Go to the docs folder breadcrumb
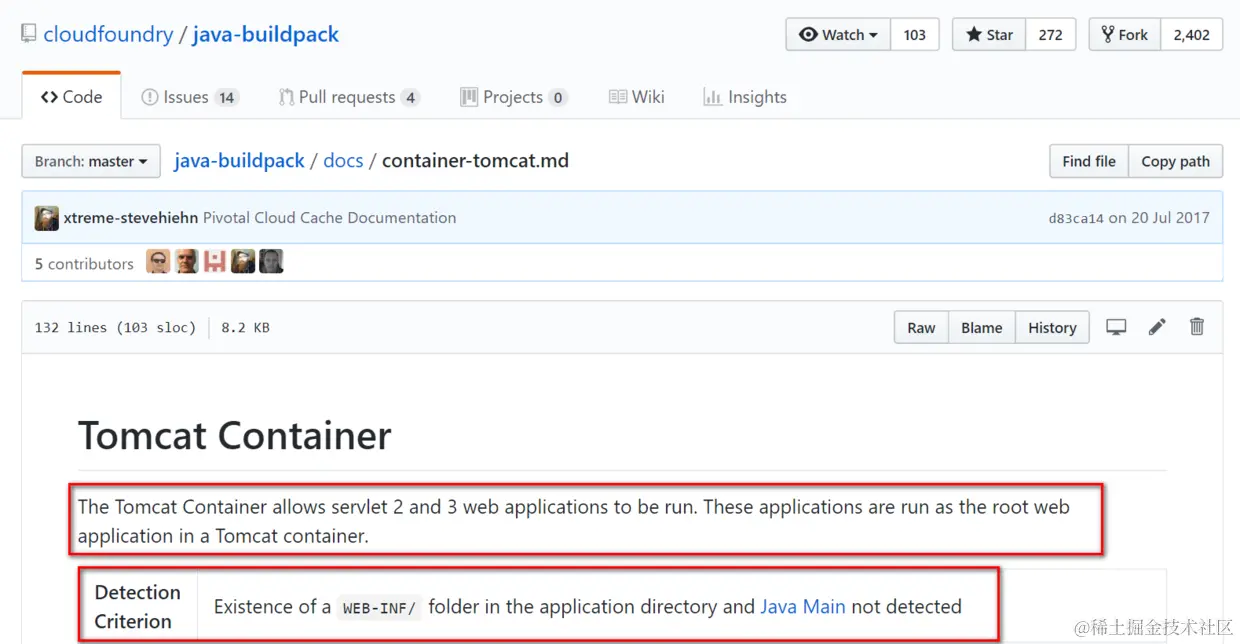Screen dimensions: 1240x644 click(x=343, y=161)
